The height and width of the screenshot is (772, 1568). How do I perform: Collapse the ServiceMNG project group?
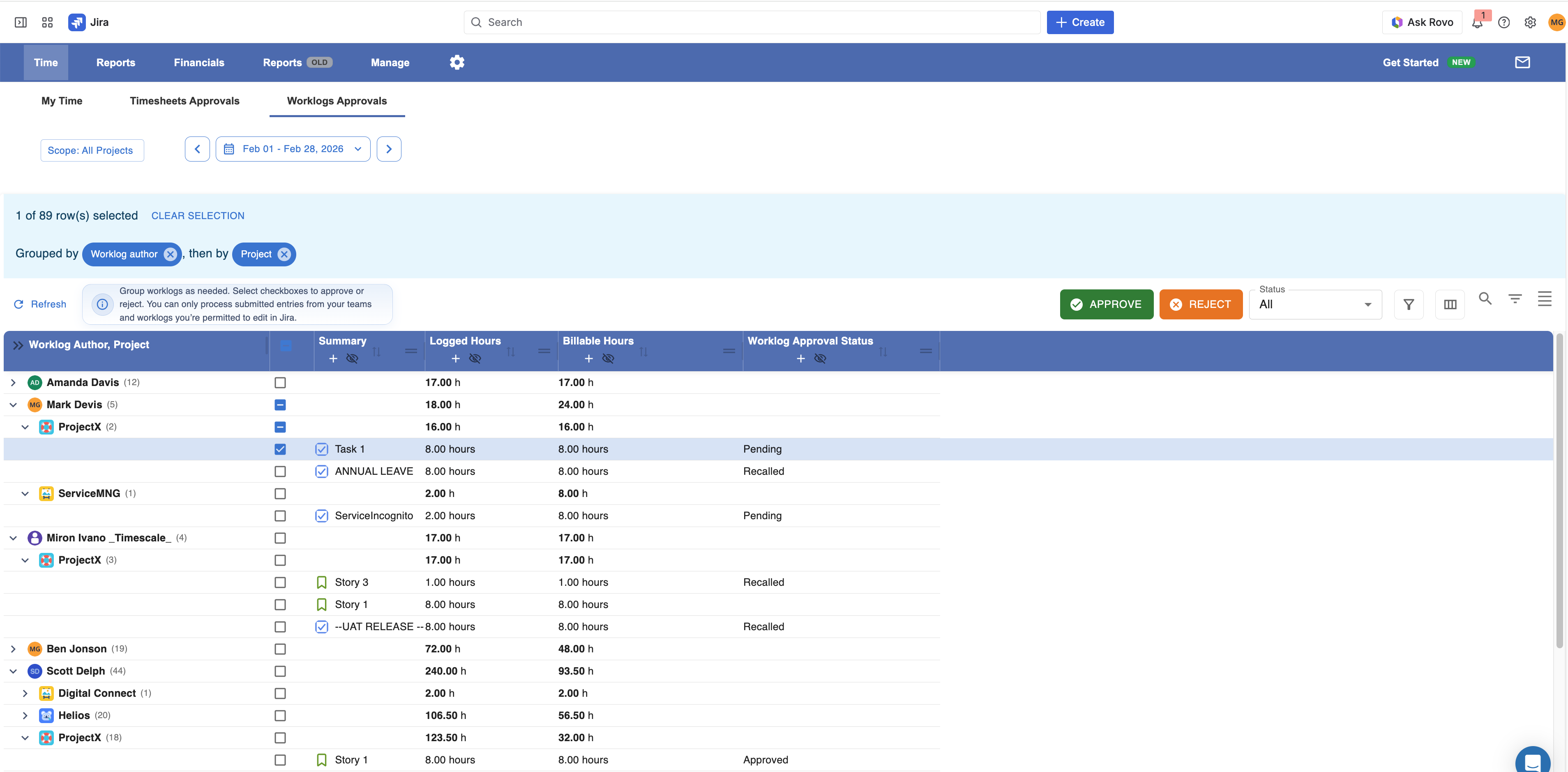25,494
